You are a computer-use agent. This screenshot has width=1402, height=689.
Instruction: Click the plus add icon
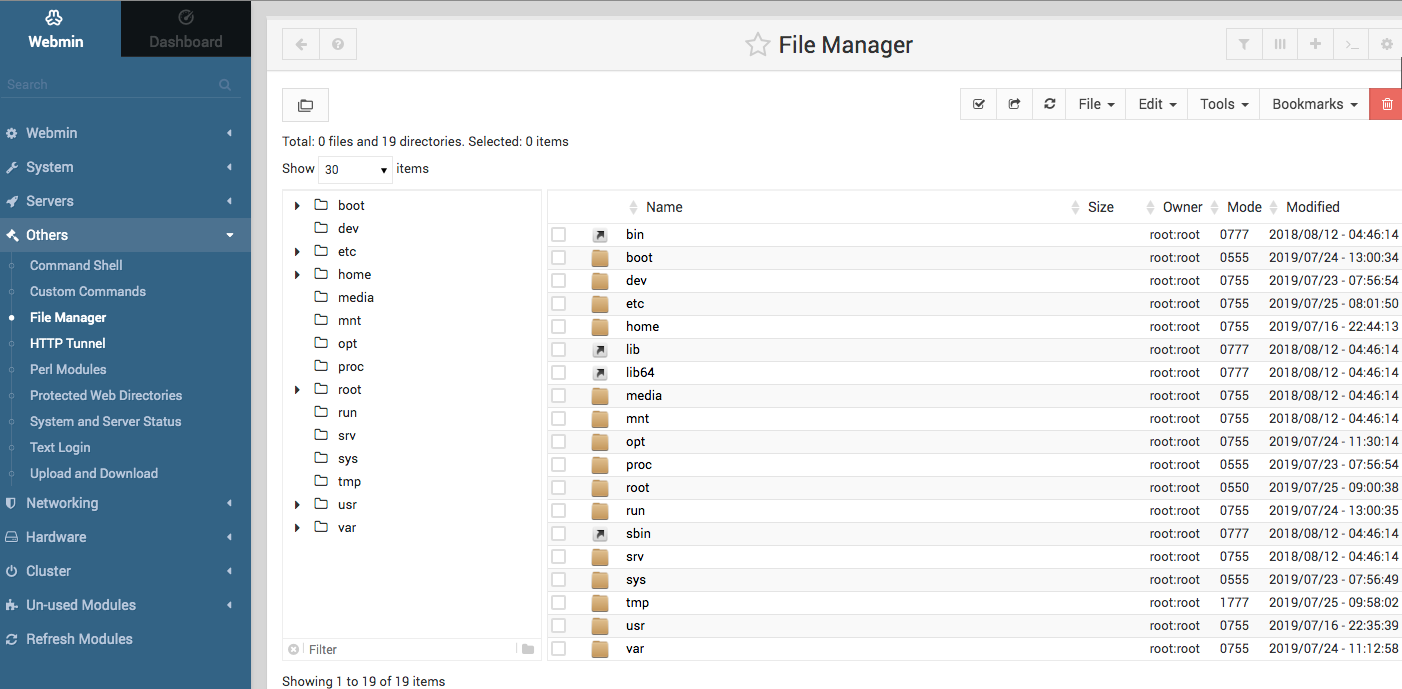[1316, 44]
